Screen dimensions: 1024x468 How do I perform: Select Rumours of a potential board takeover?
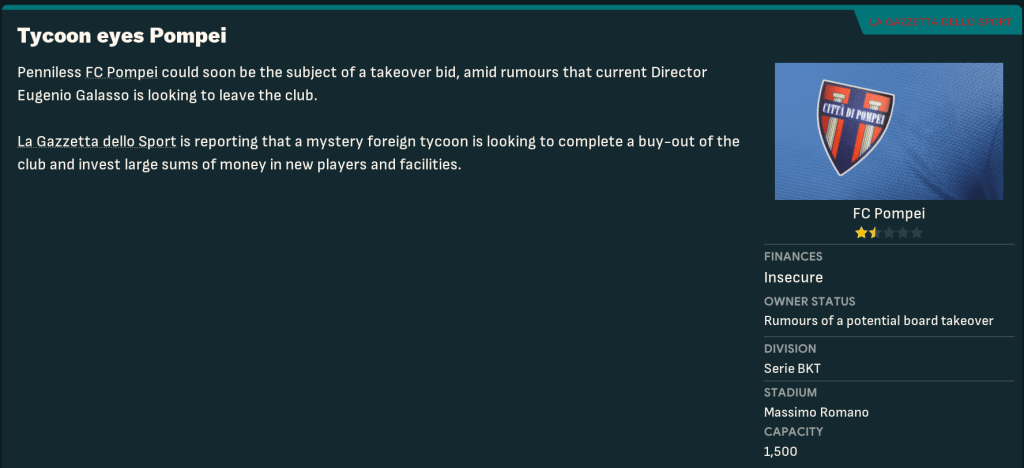(878, 321)
